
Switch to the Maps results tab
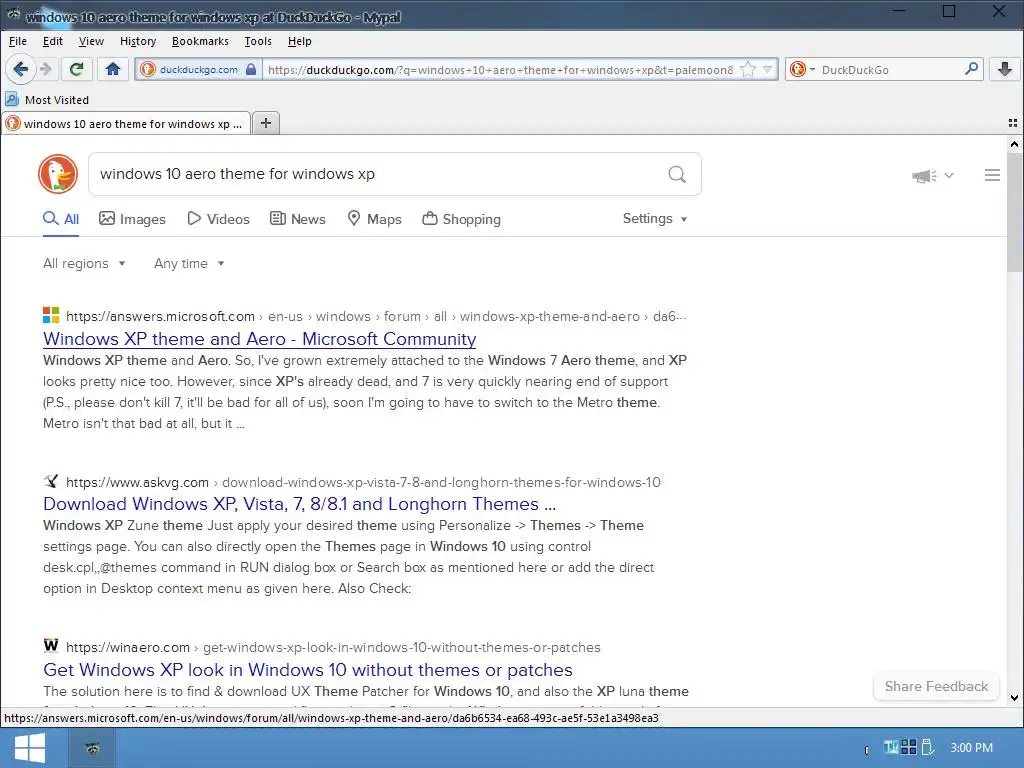point(374,219)
